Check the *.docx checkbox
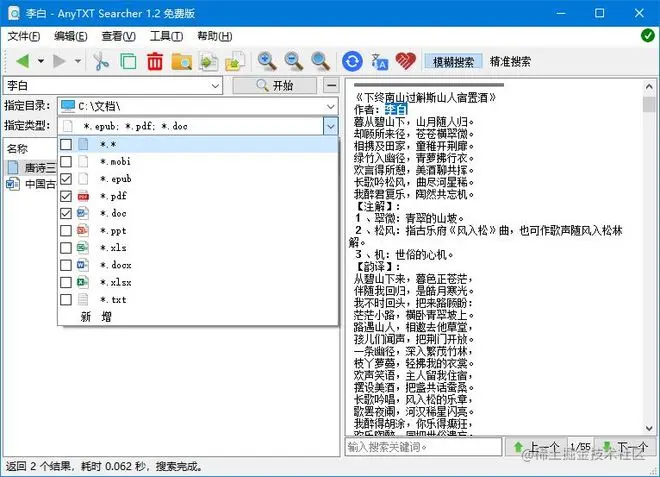Screen dimensions: 660x477 click(66, 265)
